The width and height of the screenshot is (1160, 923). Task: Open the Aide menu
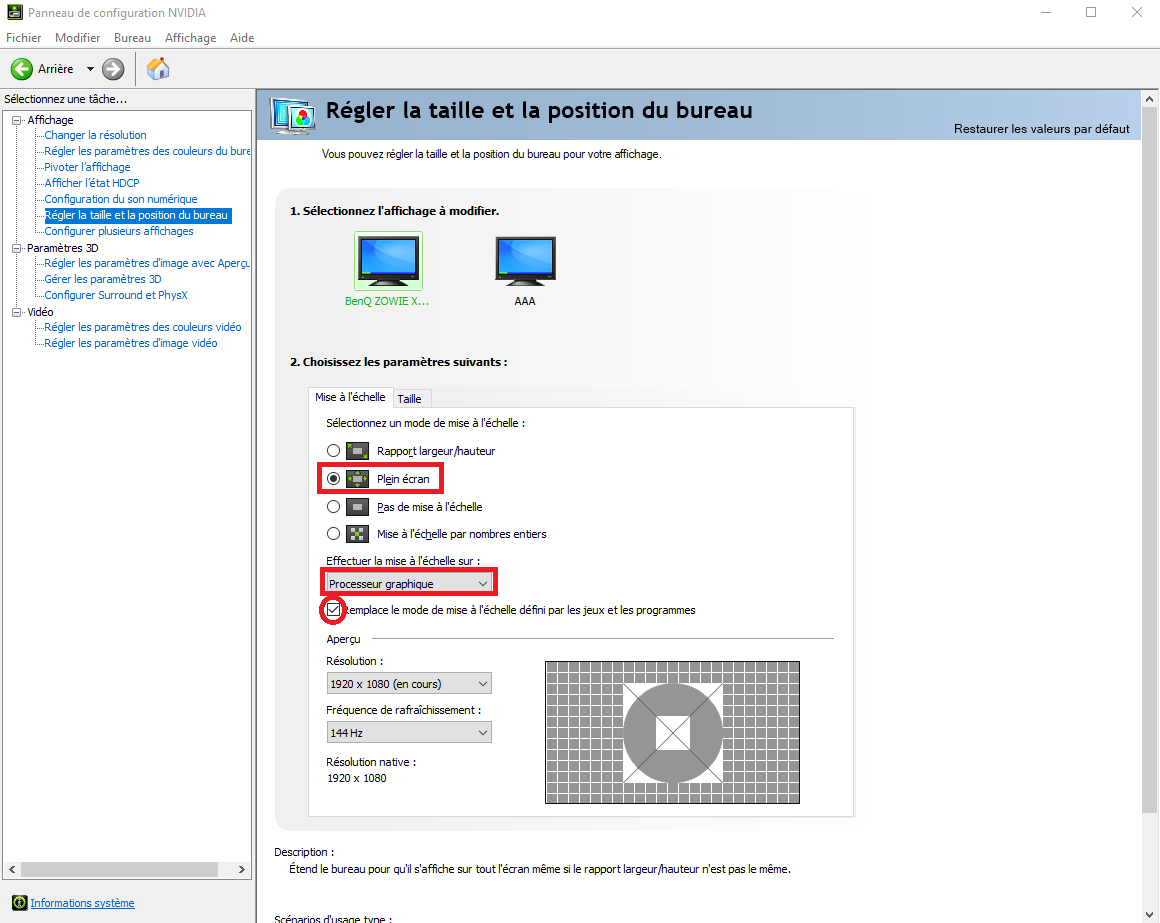(242, 38)
